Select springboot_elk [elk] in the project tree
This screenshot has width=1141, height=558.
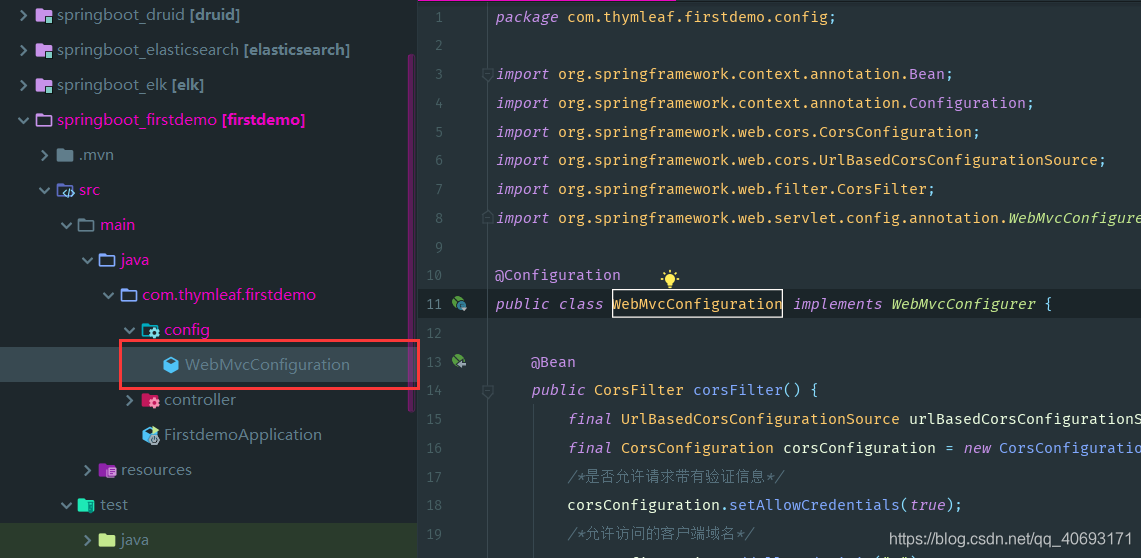pyautogui.click(x=130, y=85)
